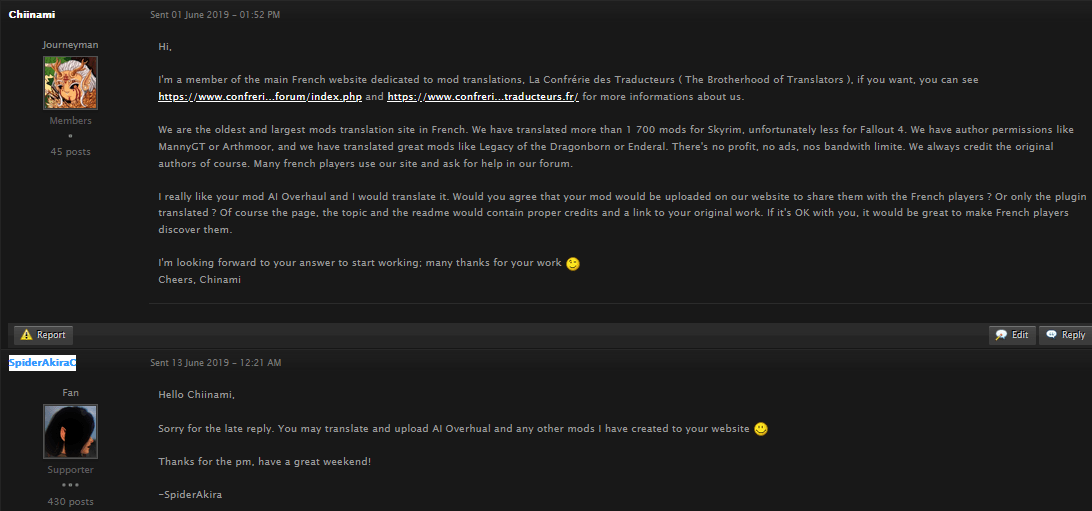Click the winking smiley emoji
The image size is (1092, 511).
point(573,265)
